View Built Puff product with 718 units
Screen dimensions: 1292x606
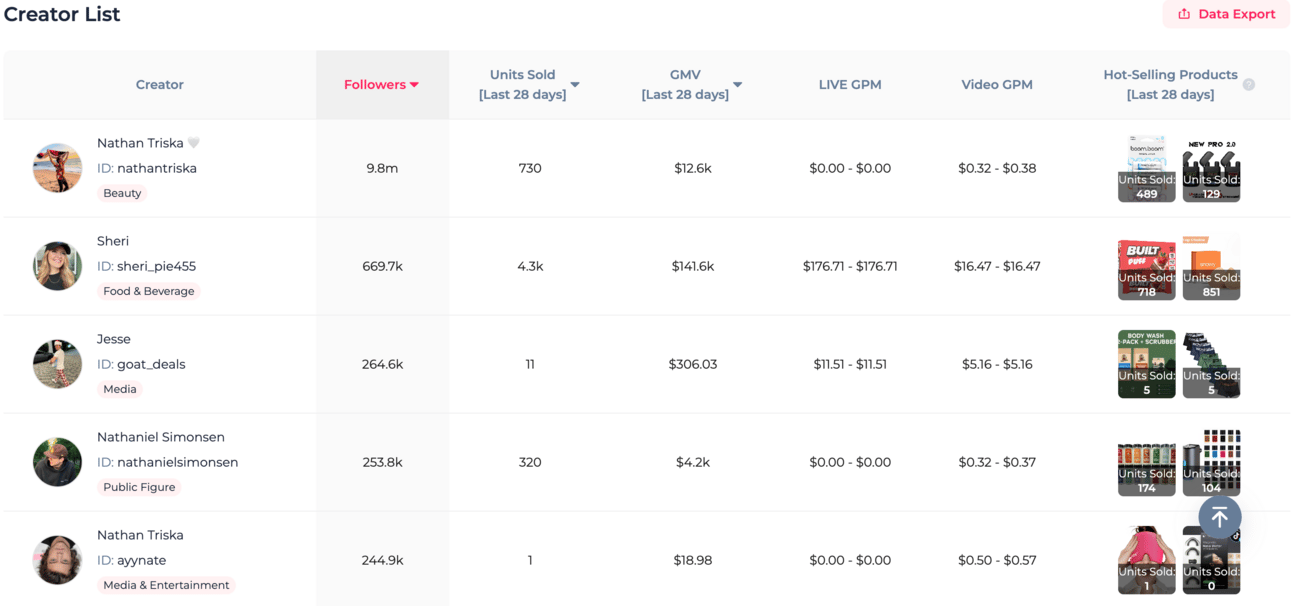1146,268
